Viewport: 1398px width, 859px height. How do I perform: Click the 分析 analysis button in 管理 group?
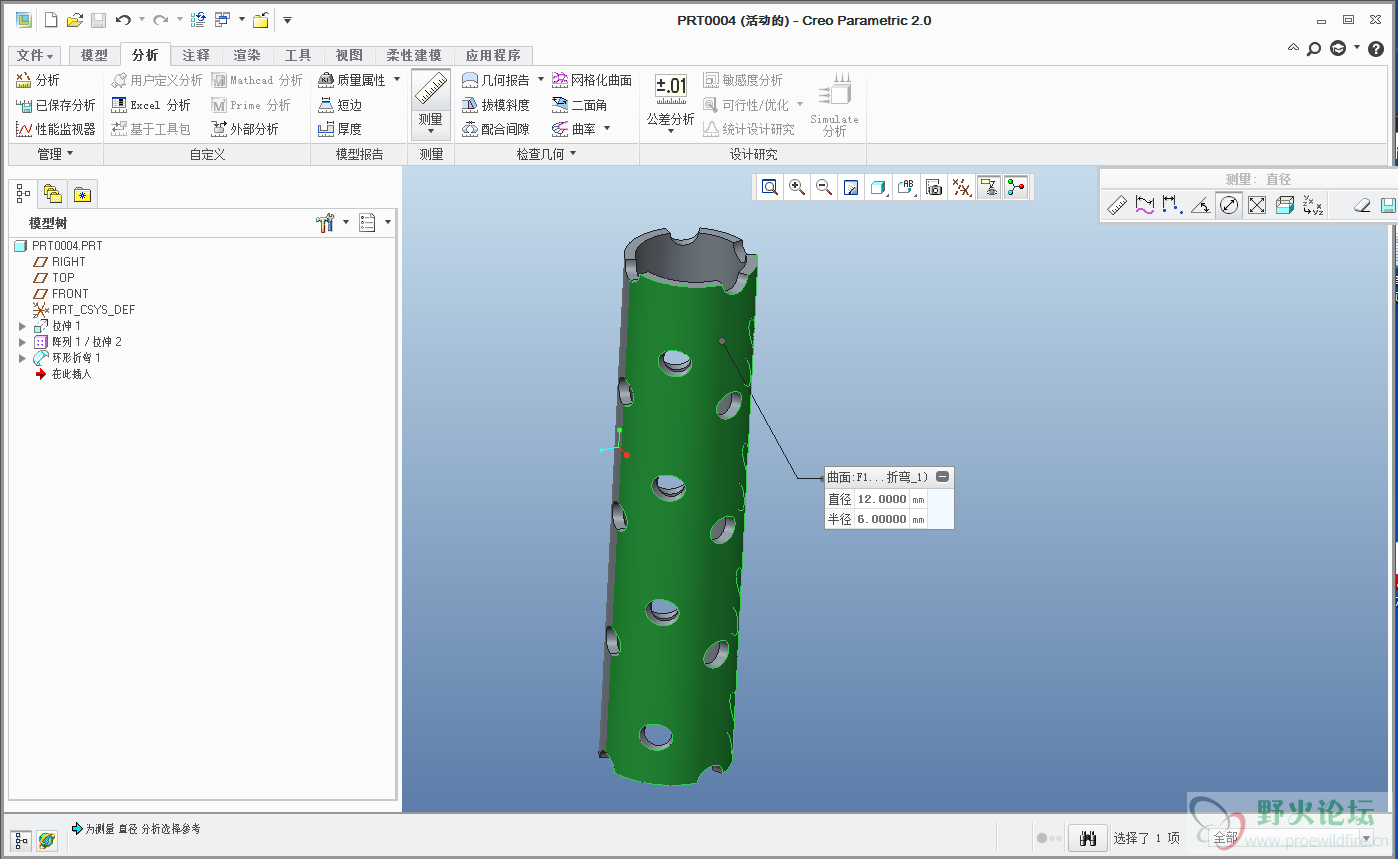click(x=38, y=80)
